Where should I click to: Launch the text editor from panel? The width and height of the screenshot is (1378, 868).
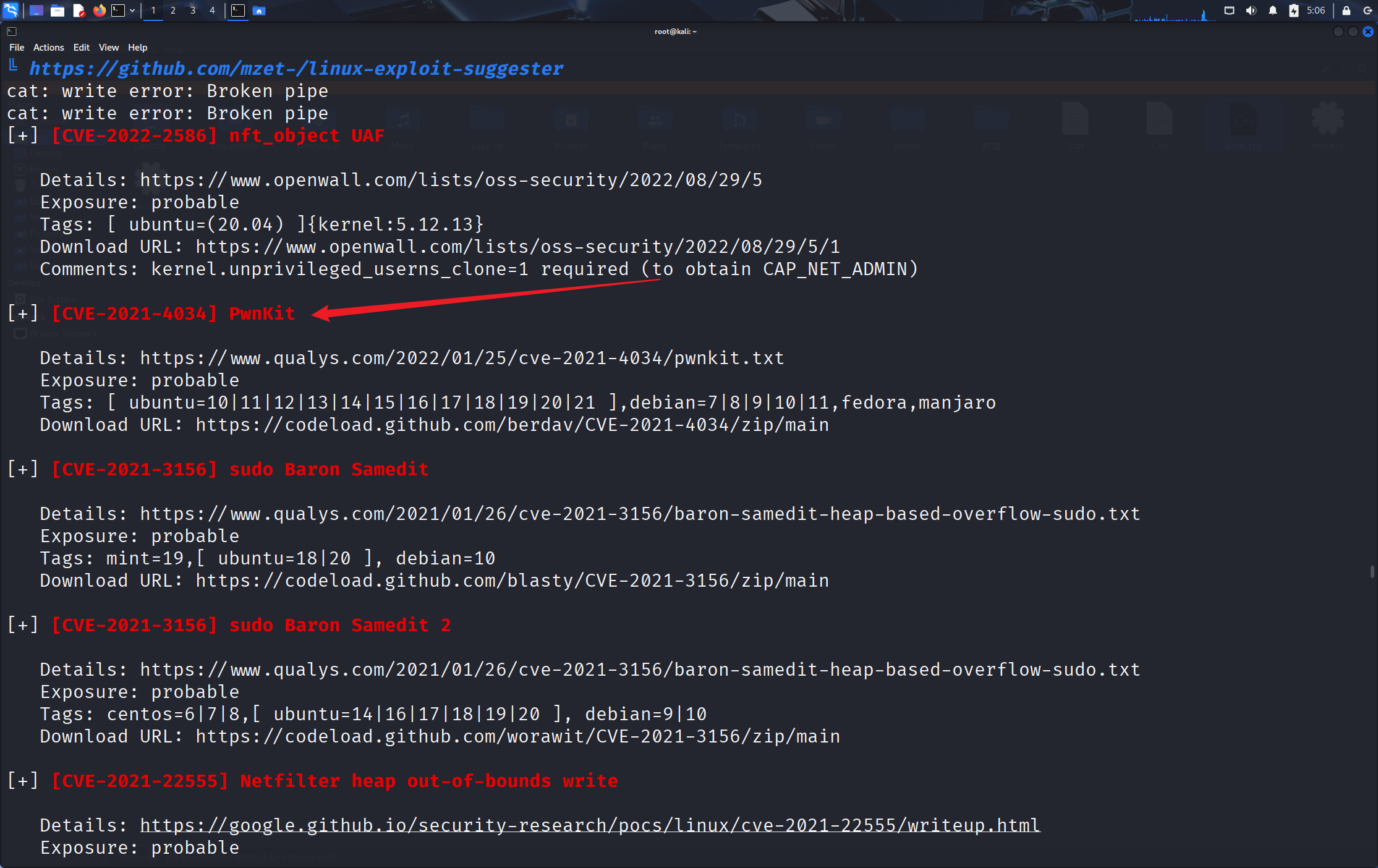pyautogui.click(x=79, y=11)
